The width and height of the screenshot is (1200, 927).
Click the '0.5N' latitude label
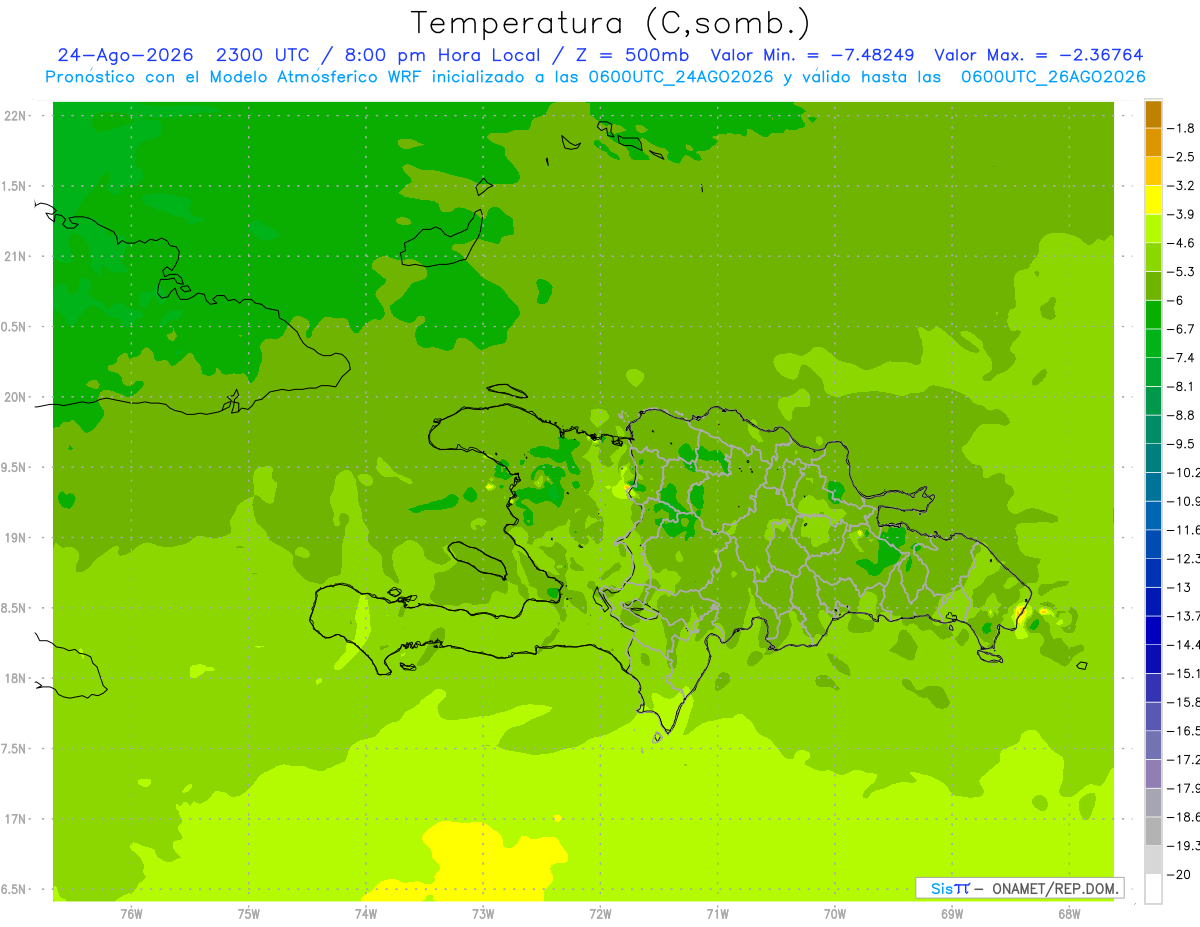pos(14,327)
